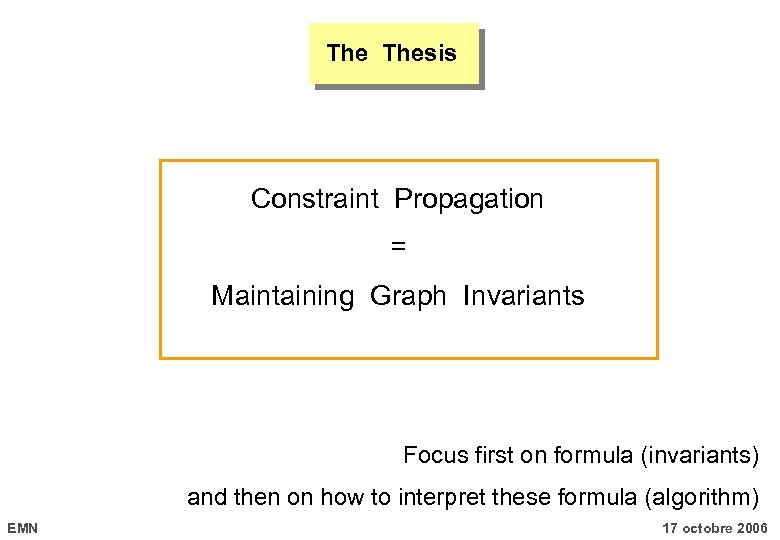This screenshot has width=780, height=540.
Task: Click the word 'Graph'
Action: (408, 296)
